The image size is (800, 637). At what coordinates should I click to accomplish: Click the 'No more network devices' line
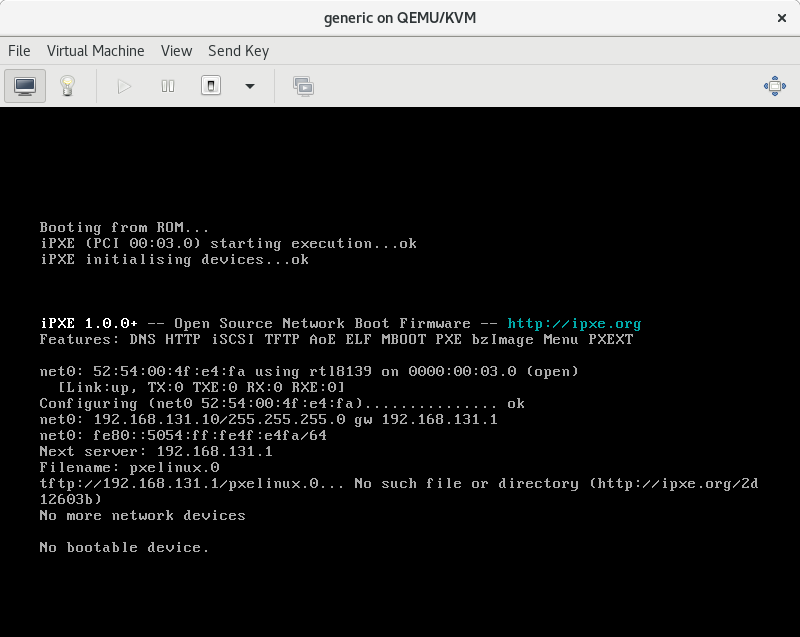click(x=142, y=515)
